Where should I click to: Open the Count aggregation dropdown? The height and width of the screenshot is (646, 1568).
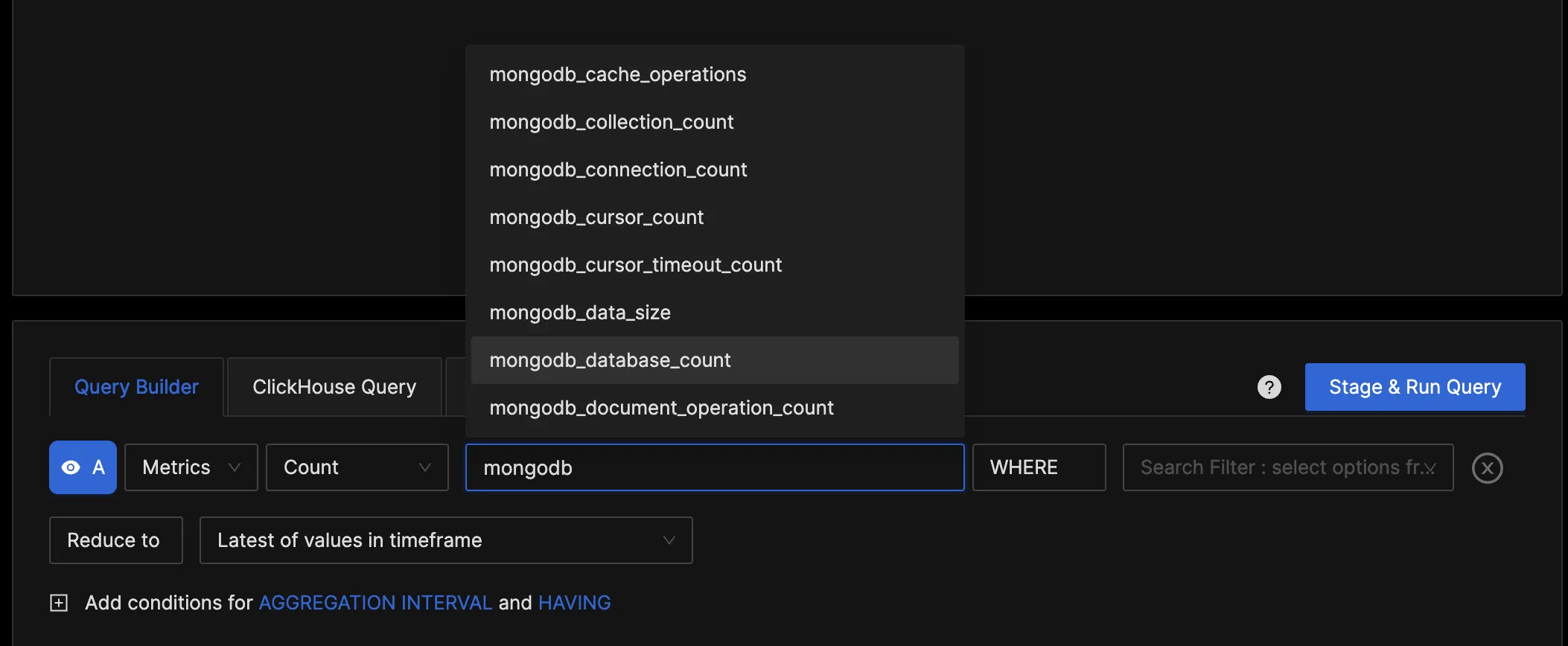click(357, 467)
